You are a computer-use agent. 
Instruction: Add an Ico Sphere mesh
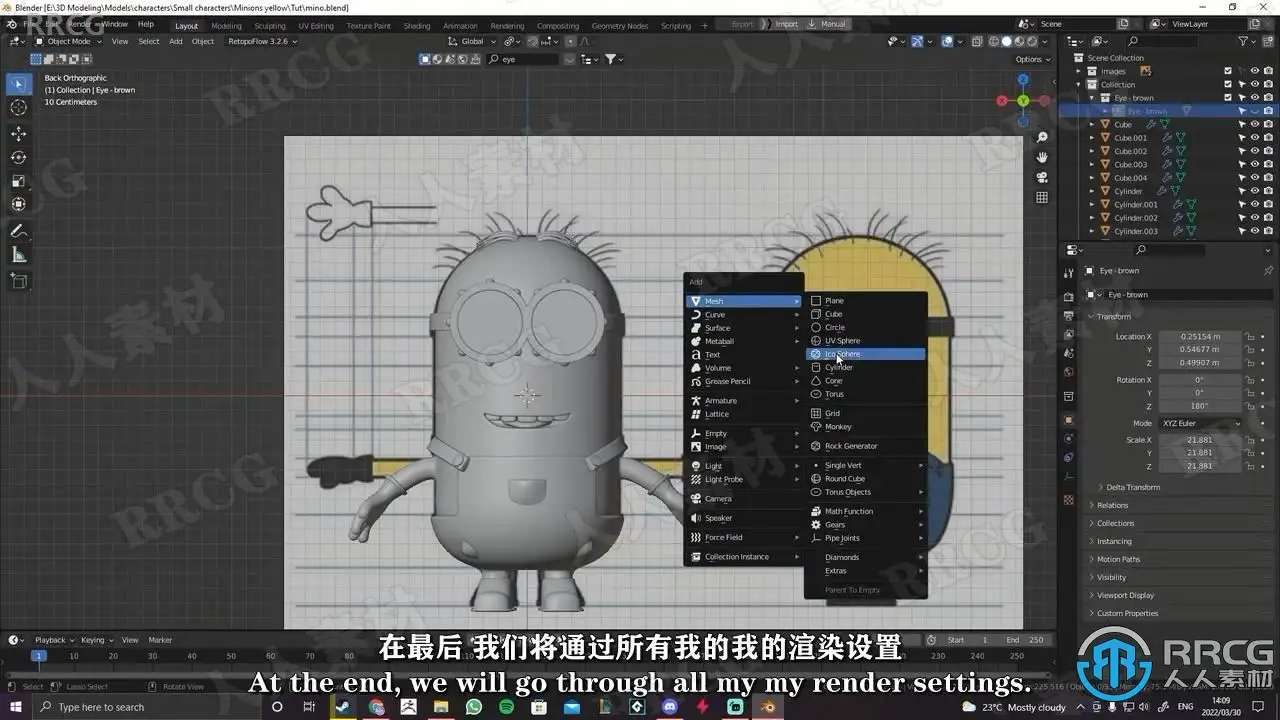point(866,354)
